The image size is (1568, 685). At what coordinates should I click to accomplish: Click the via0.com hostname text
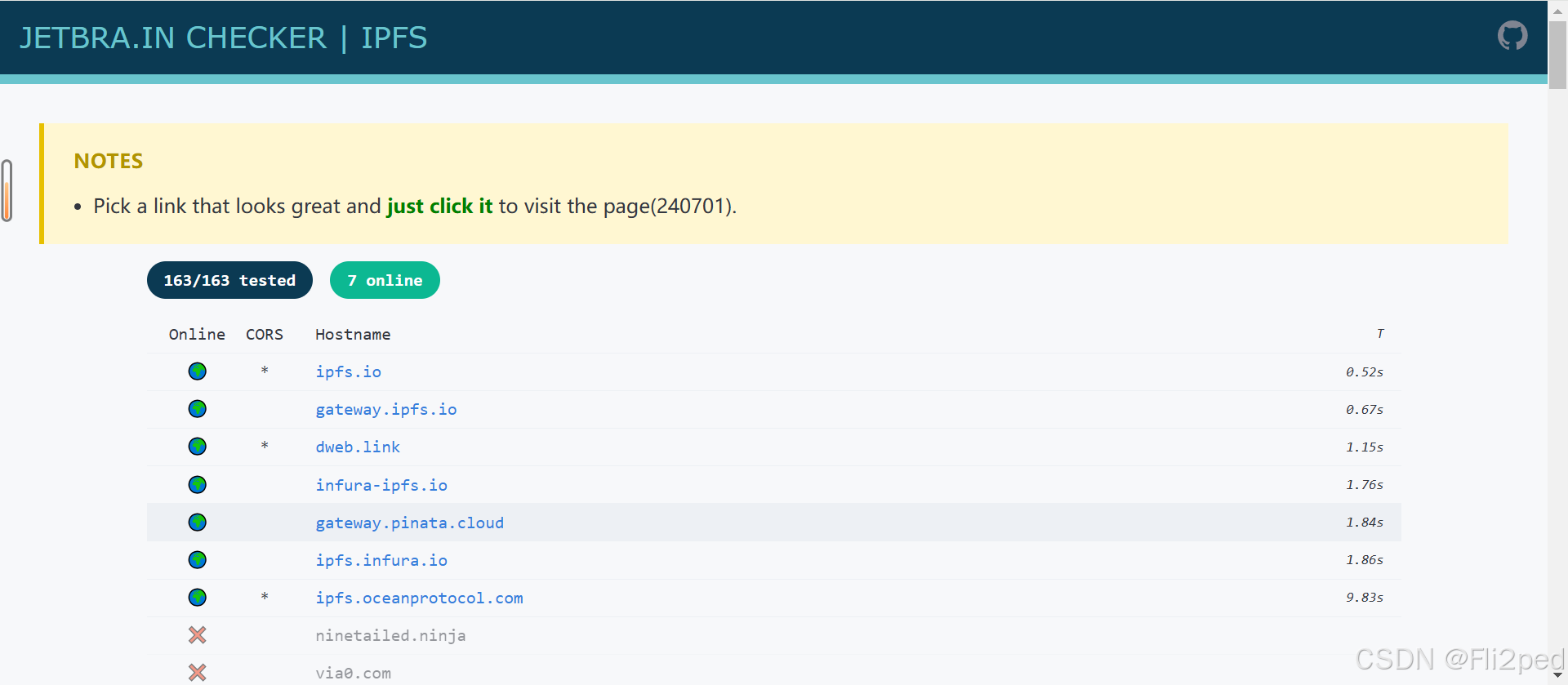coord(353,673)
